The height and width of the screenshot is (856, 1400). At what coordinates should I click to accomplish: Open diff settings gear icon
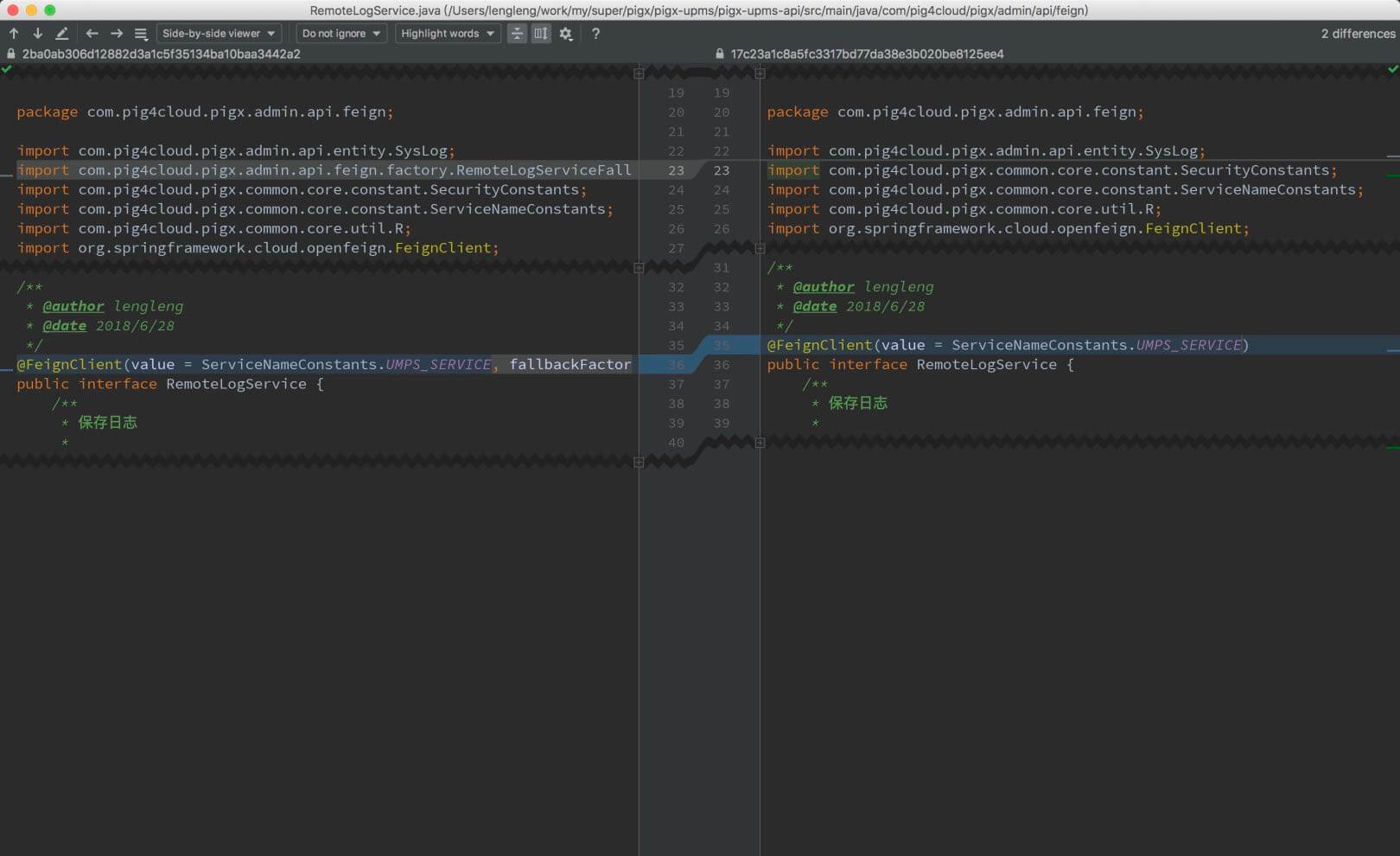coord(566,34)
